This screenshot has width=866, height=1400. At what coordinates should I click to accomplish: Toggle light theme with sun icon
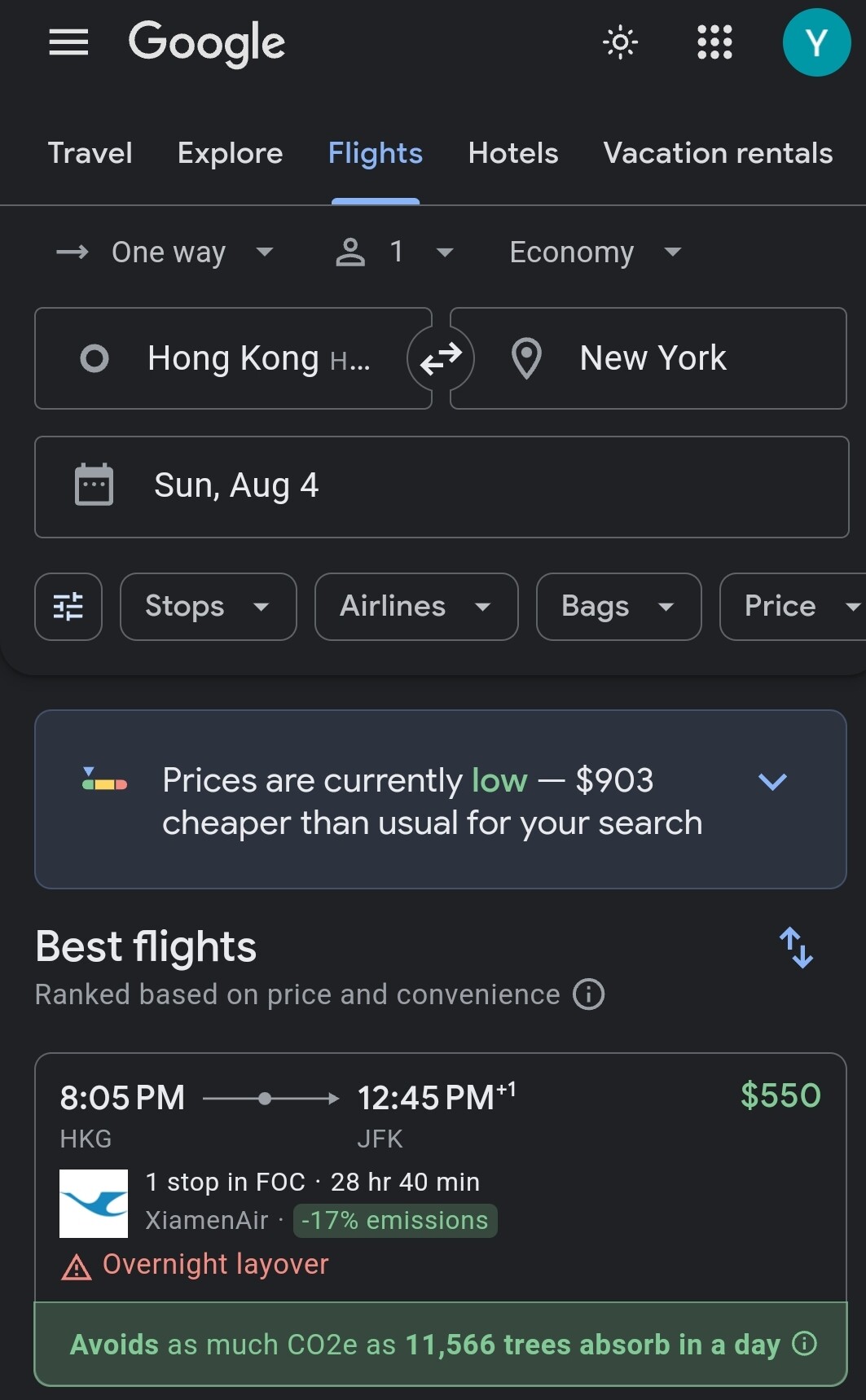pos(620,42)
